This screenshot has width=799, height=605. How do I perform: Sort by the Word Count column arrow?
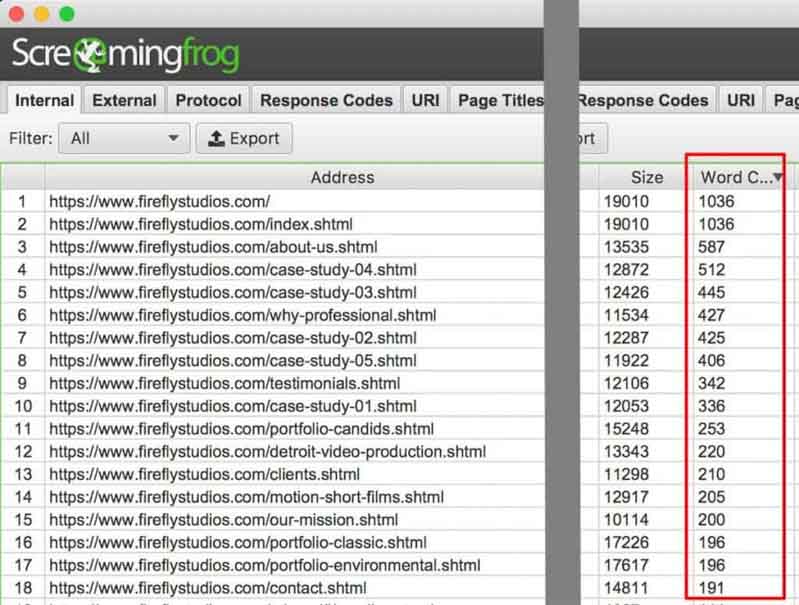778,177
